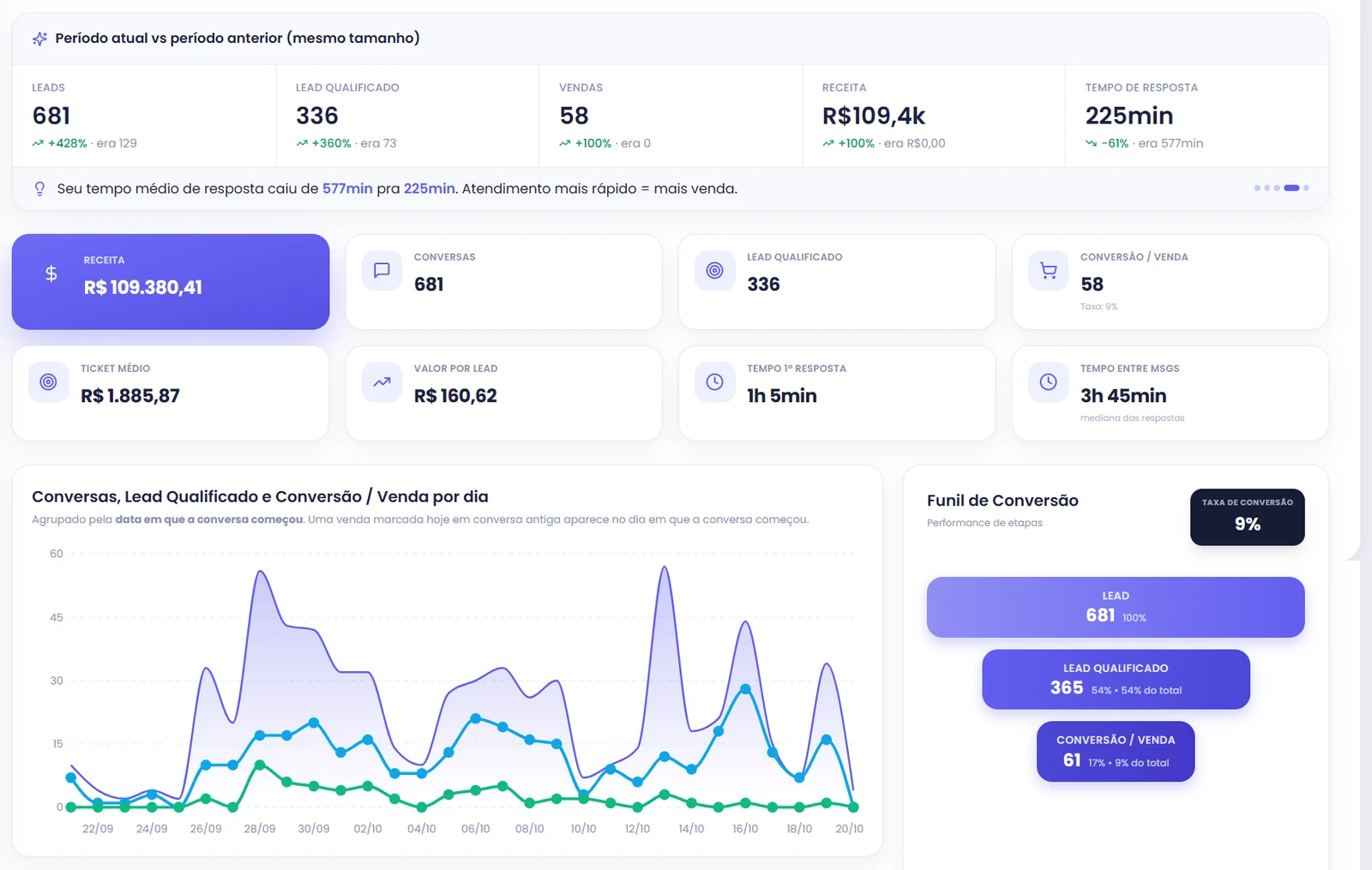Click the 577min link in insight text
The width and height of the screenshot is (1372, 870).
347,189
